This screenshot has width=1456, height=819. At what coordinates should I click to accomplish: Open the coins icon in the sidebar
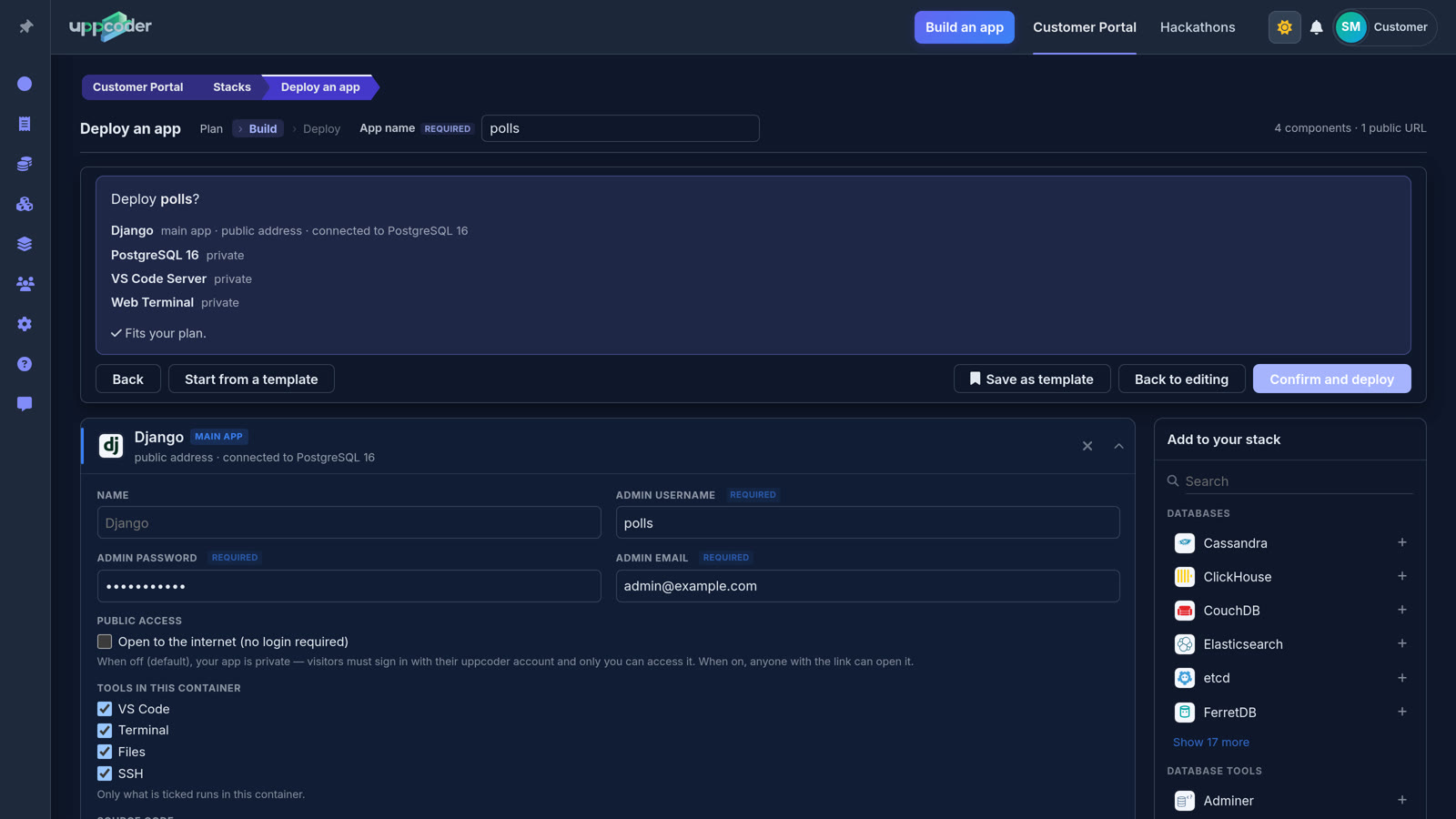[x=25, y=164]
